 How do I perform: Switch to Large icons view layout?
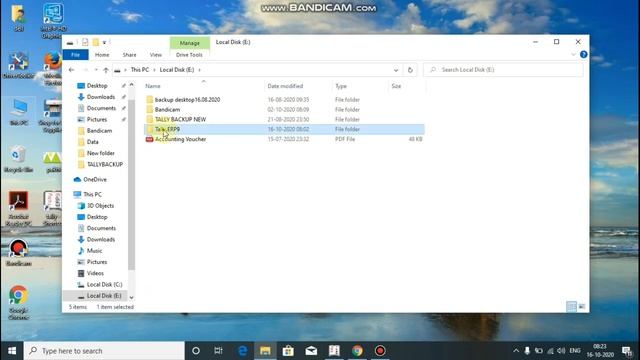[x=582, y=307]
